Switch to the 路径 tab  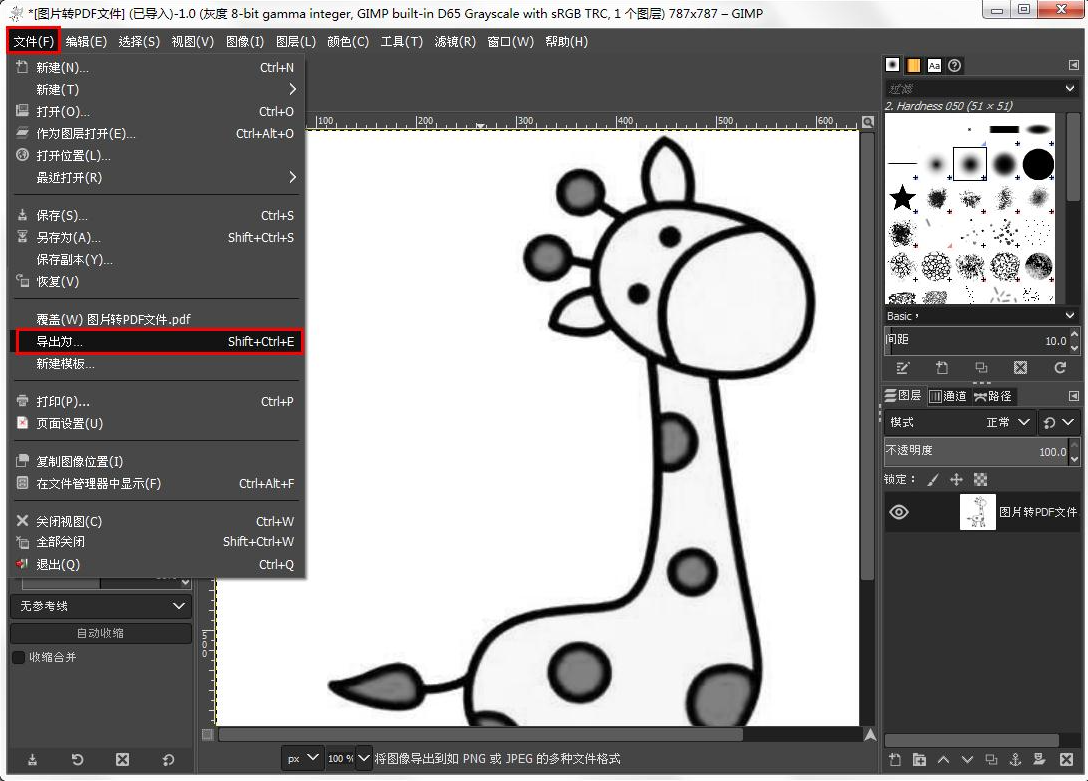point(993,396)
